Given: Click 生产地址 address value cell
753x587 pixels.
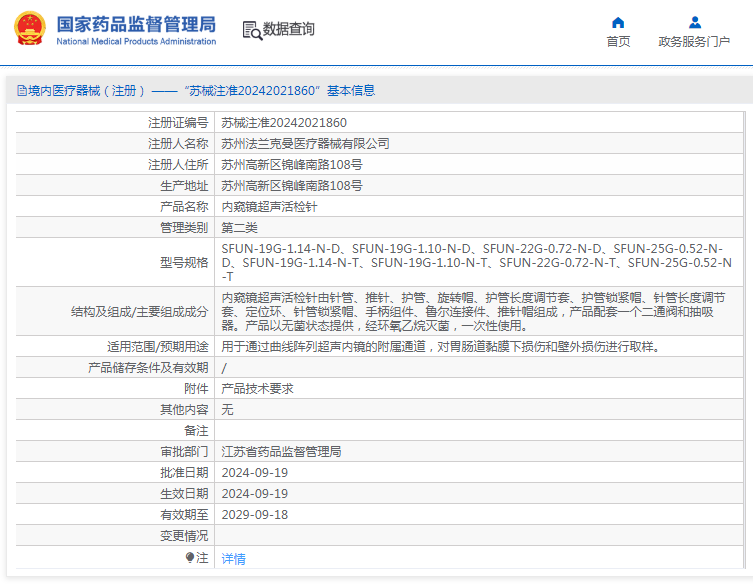Looking at the screenshot, I should (x=479, y=185).
